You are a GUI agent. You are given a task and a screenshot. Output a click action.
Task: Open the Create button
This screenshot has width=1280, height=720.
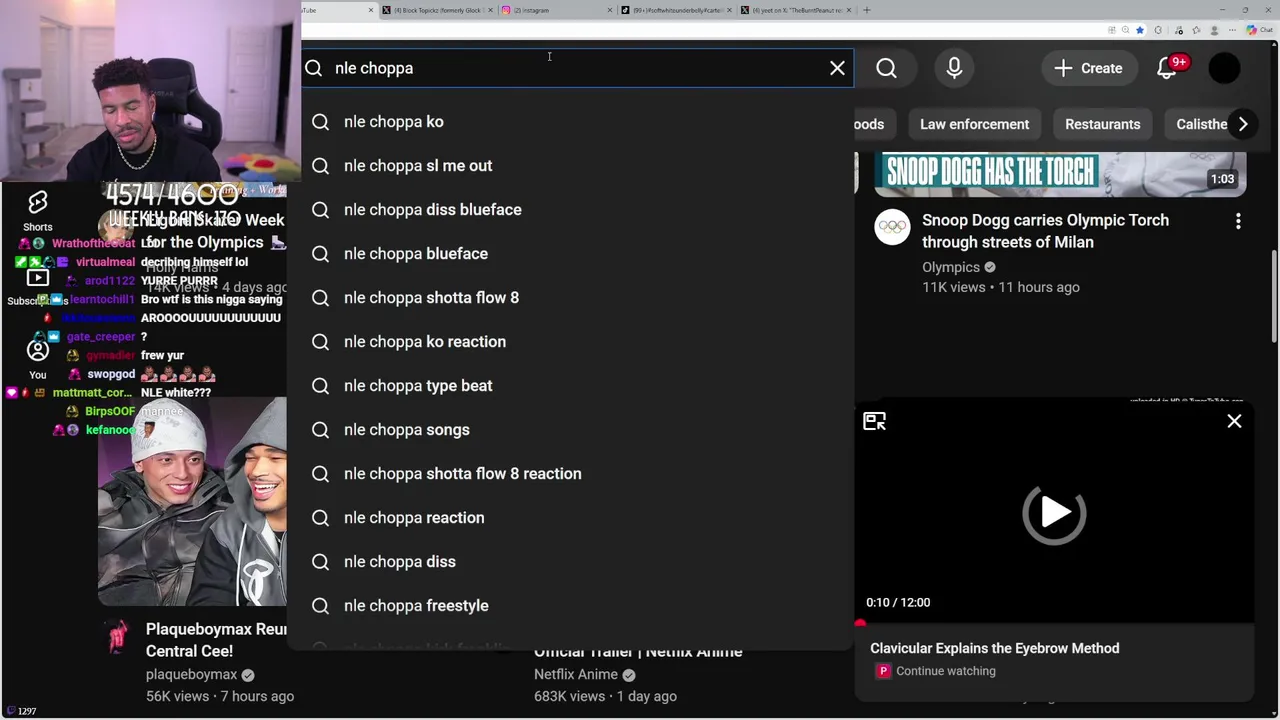click(1088, 68)
